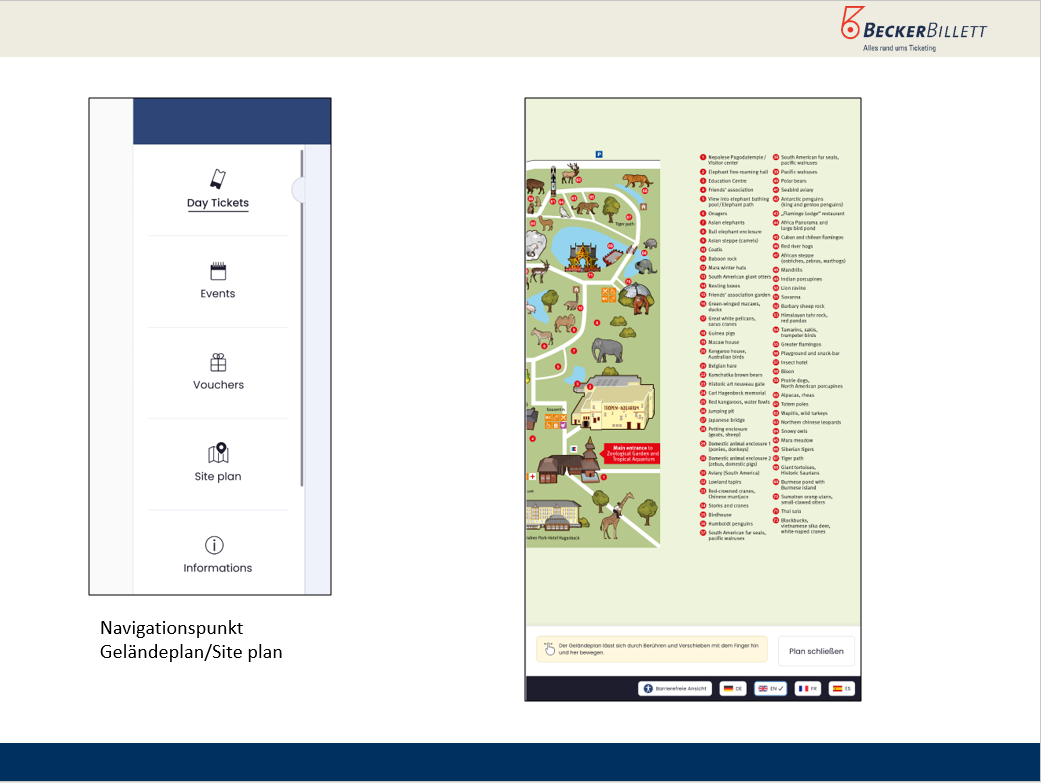Click the BeckerBillett logo
The height and width of the screenshot is (783, 1041).
[913, 27]
